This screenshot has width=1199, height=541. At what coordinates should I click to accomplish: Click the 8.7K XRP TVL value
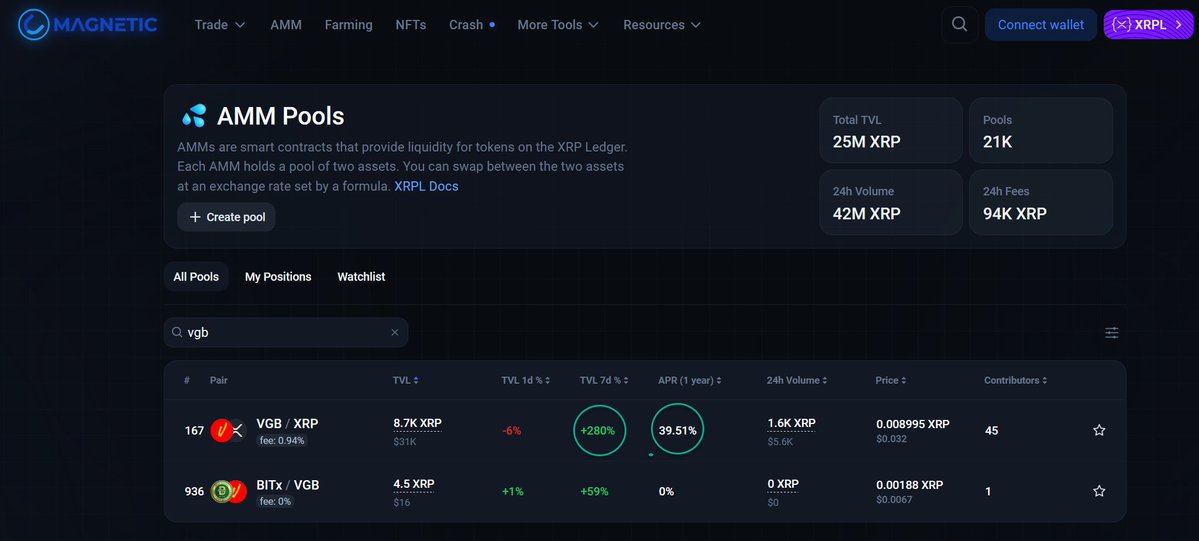[418, 423]
